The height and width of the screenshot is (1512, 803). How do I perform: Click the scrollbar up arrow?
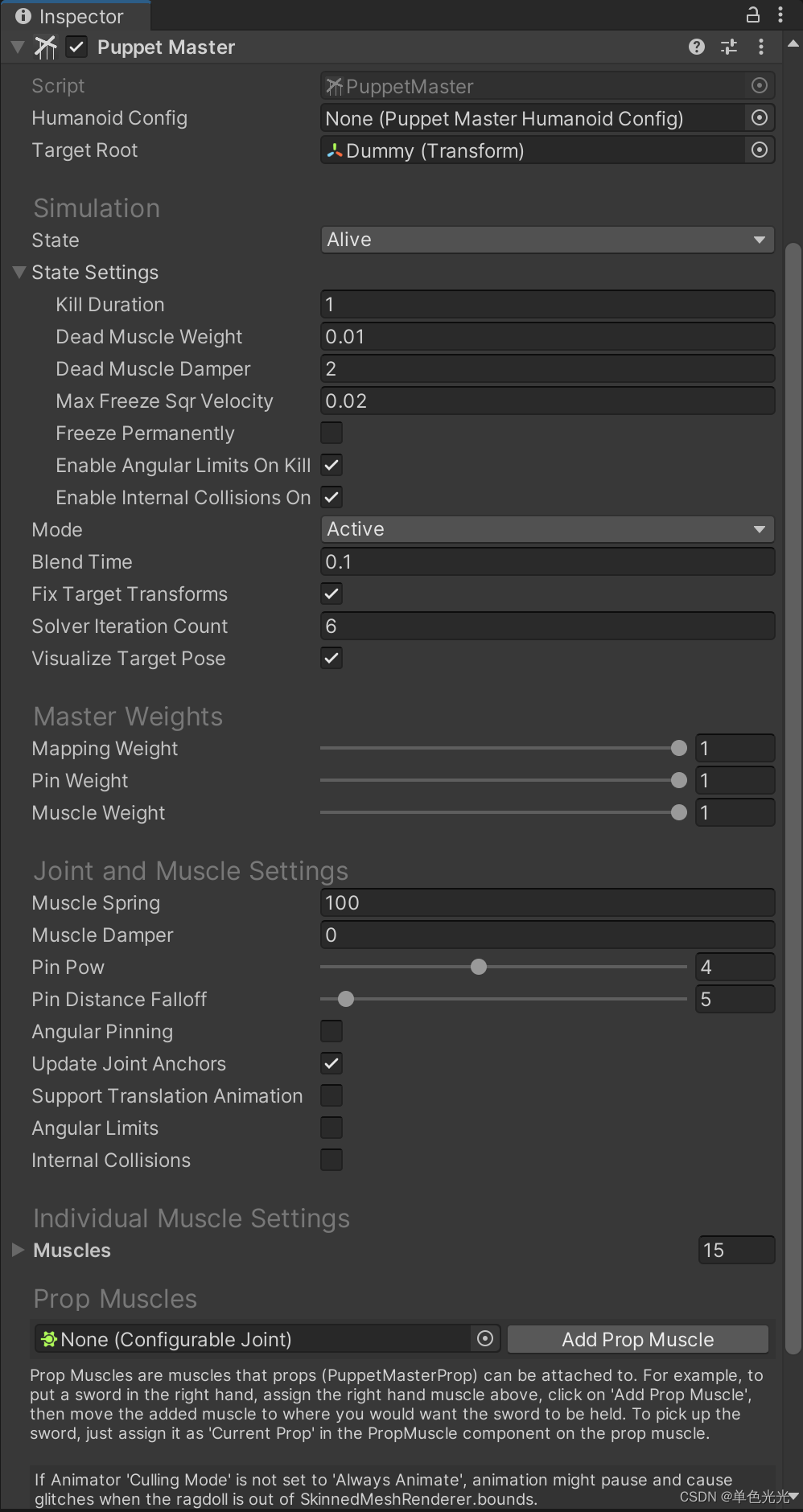pos(793,45)
